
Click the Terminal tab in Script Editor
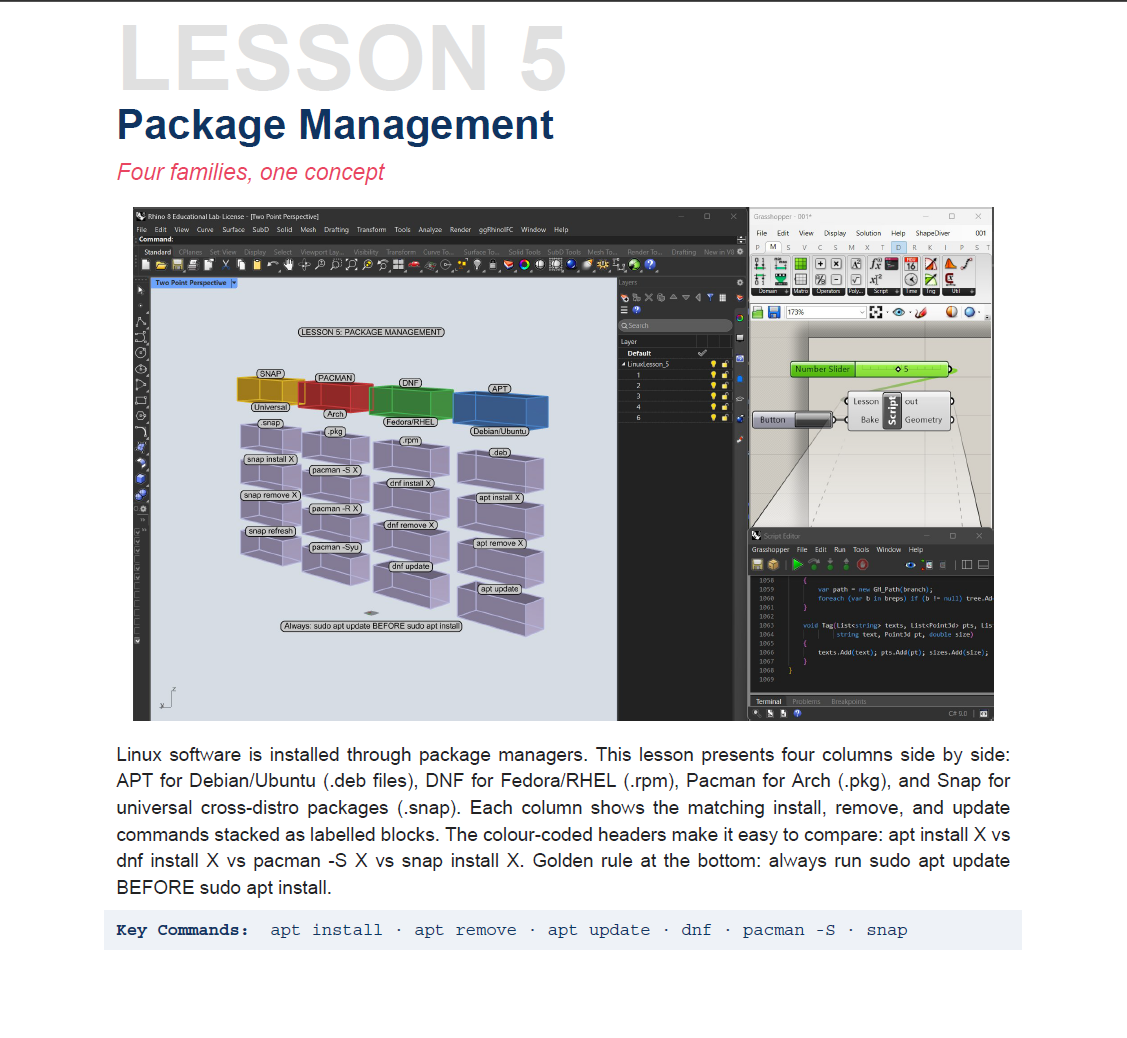click(x=768, y=701)
